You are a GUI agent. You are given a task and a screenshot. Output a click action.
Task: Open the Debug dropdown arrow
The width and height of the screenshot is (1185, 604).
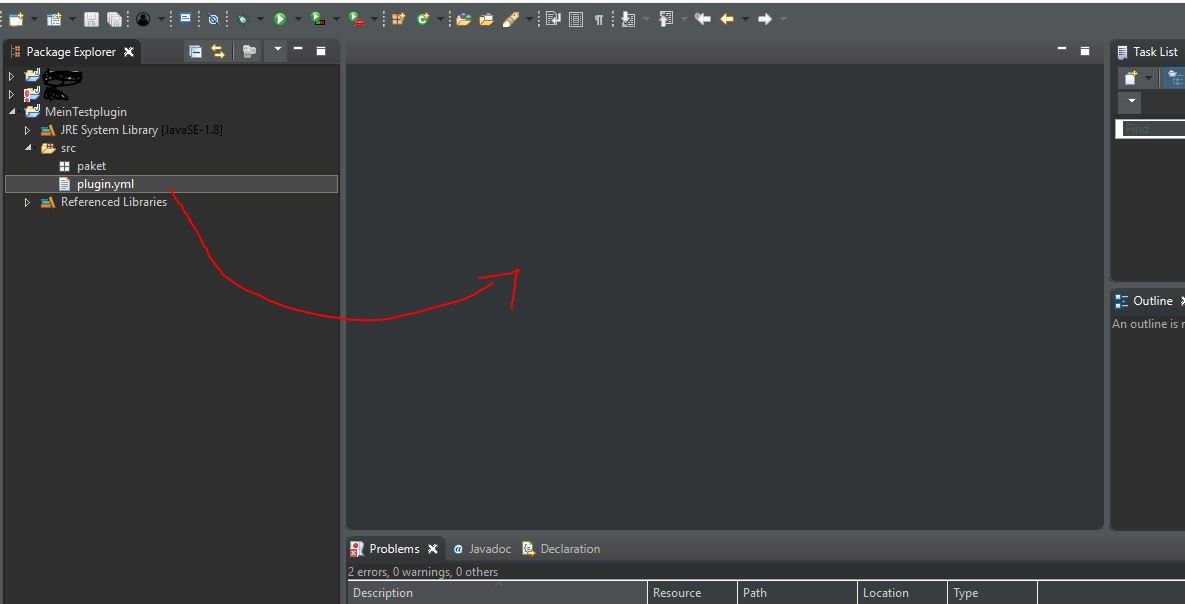(261, 19)
